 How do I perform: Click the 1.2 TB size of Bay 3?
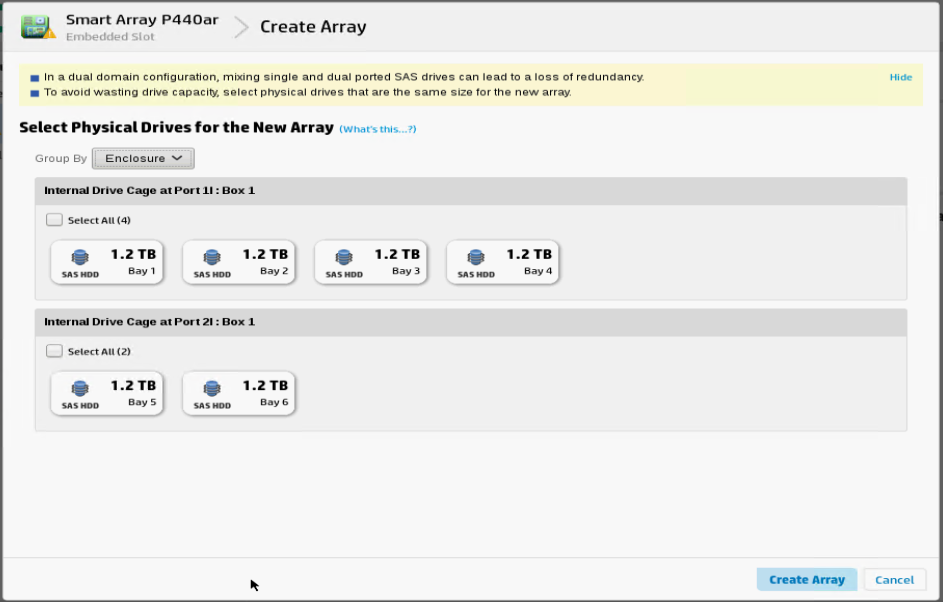(x=397, y=254)
